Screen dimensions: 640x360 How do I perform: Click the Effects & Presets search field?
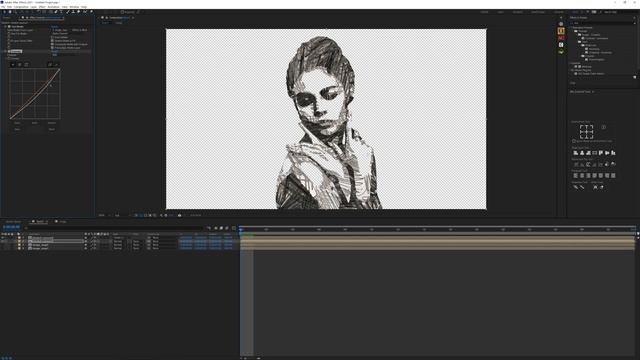point(602,23)
